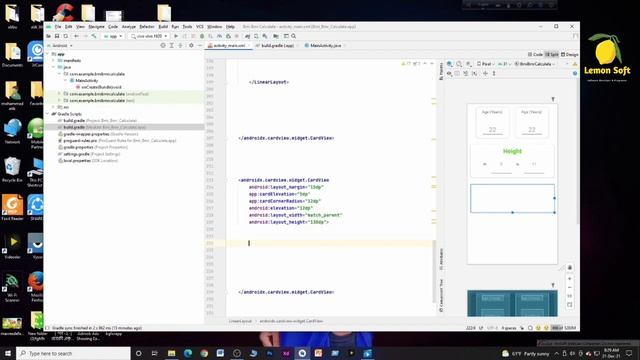
Task: Click the Sync/Reload toolbar icon
Action: [x=66, y=36]
